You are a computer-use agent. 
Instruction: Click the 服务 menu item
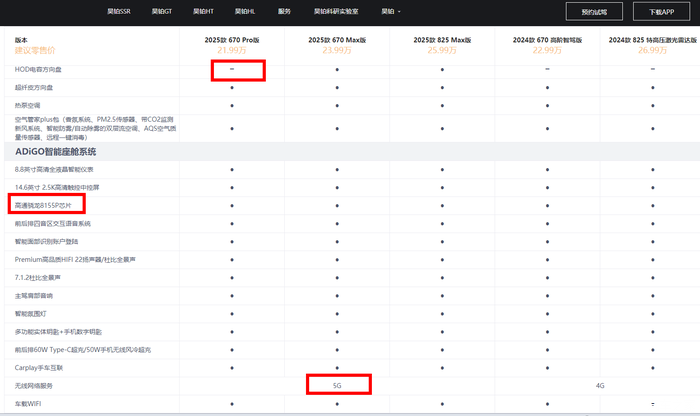[285, 12]
